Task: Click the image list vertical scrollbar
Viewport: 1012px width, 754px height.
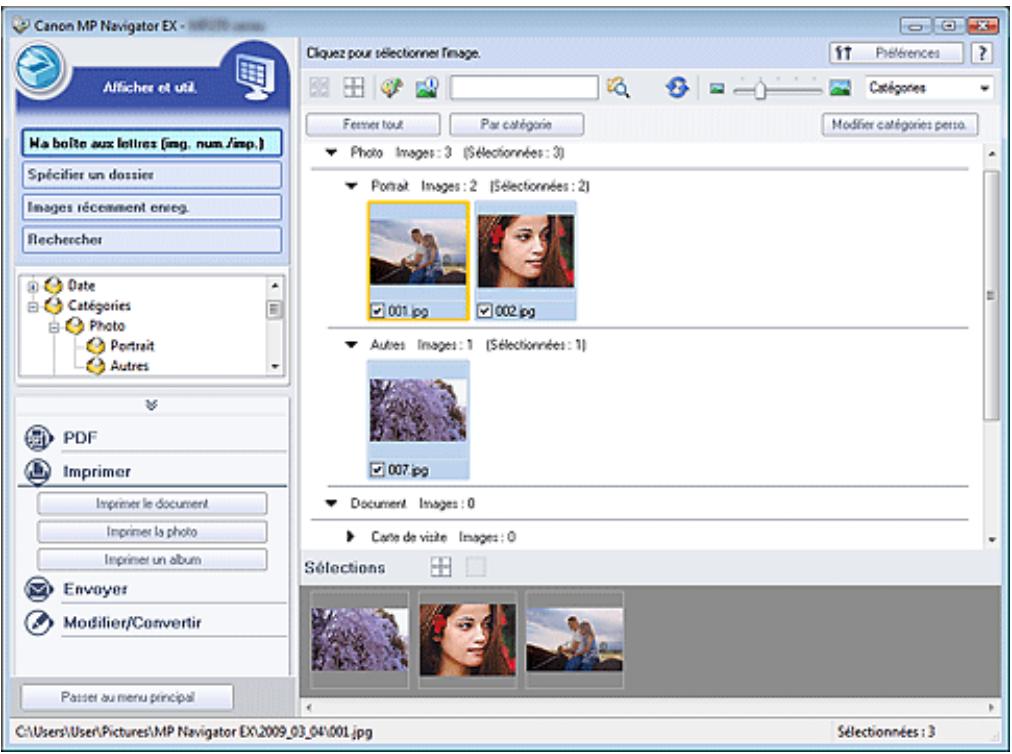Action: [x=991, y=295]
